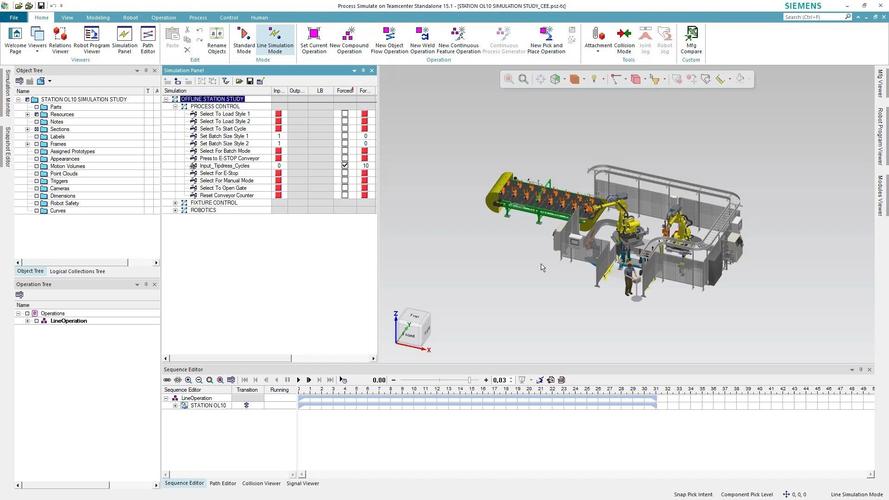
Task: Uncheck Forced box for Input_Tipdress_Cycles
Action: (x=345, y=166)
